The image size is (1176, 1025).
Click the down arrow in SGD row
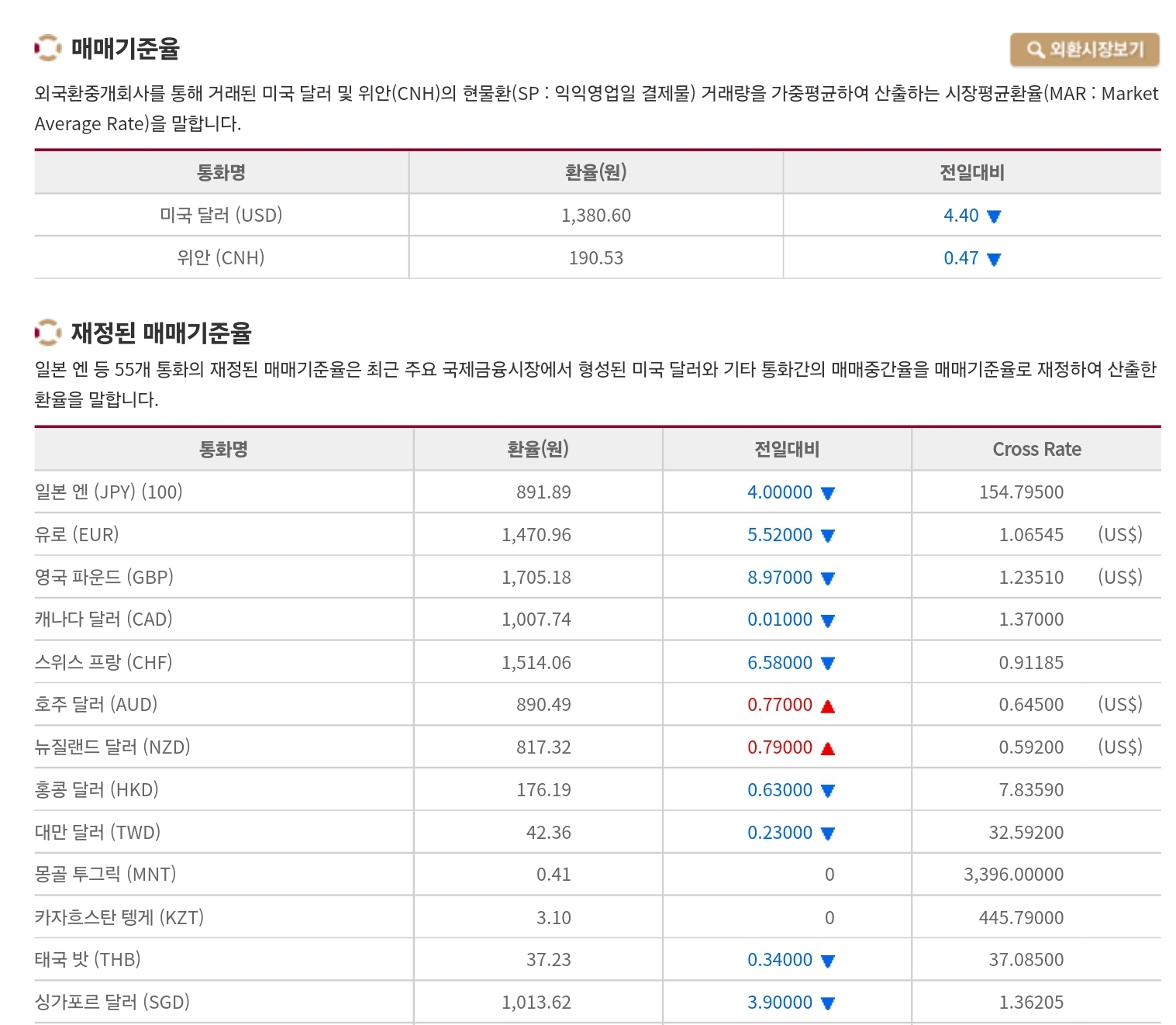point(827,1003)
